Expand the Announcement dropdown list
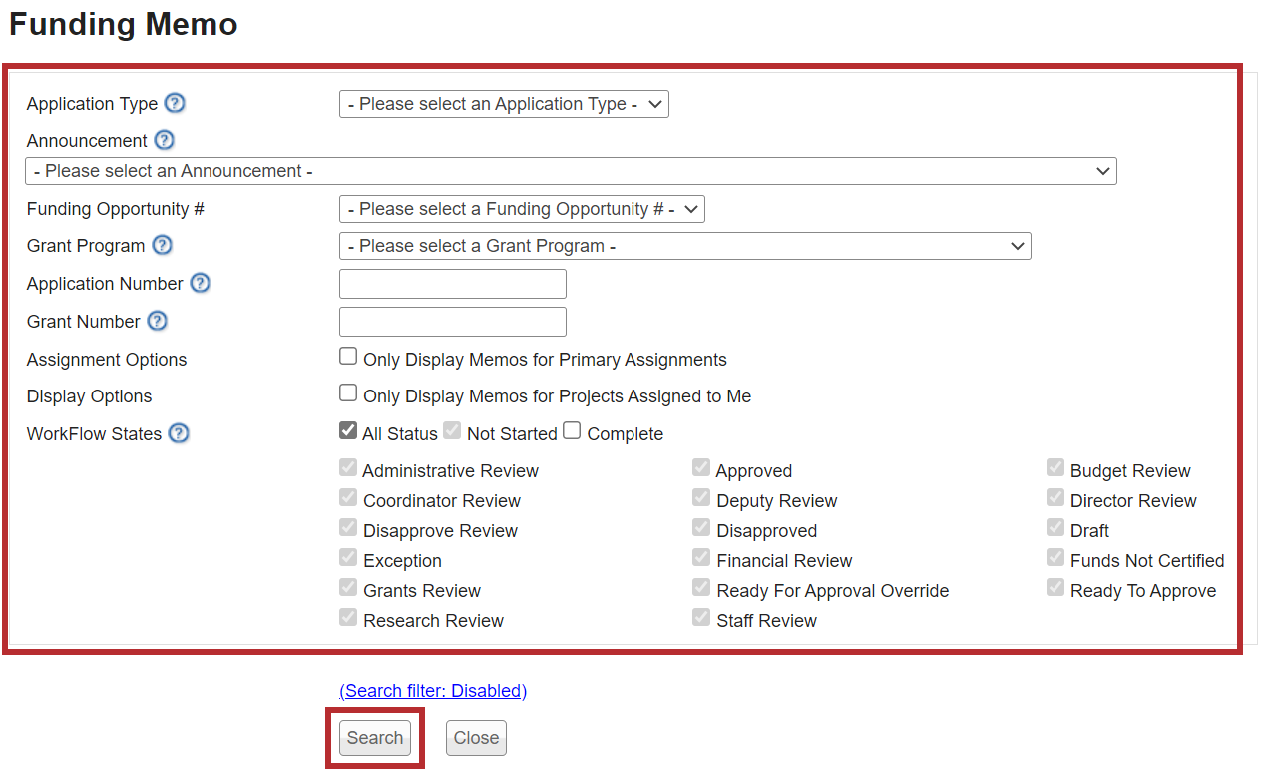Image resolution: width=1267 pixels, height=778 pixels. point(570,171)
